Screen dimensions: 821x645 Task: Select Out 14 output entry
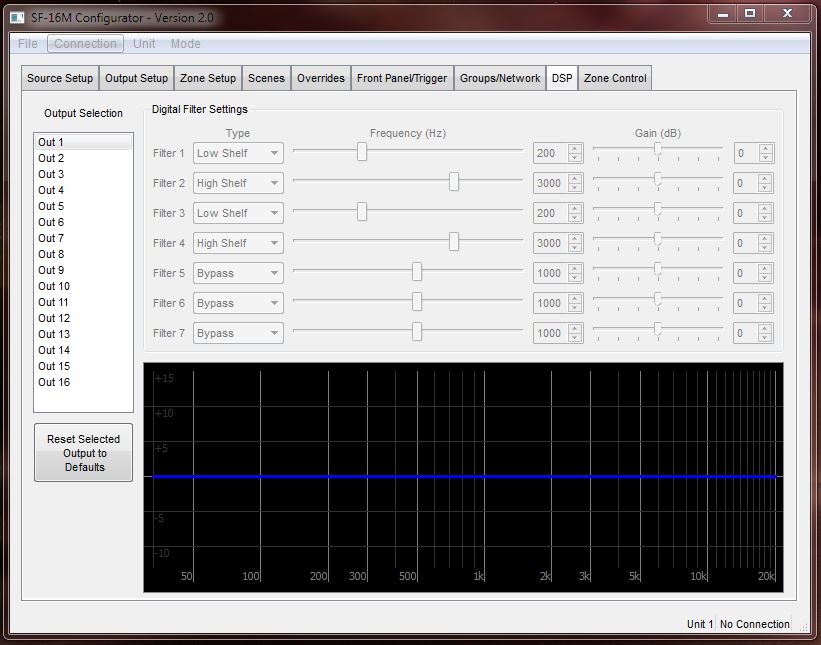(x=83, y=350)
